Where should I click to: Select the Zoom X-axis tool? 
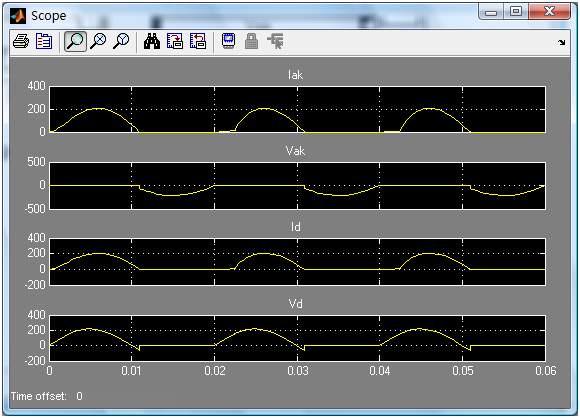[99, 41]
